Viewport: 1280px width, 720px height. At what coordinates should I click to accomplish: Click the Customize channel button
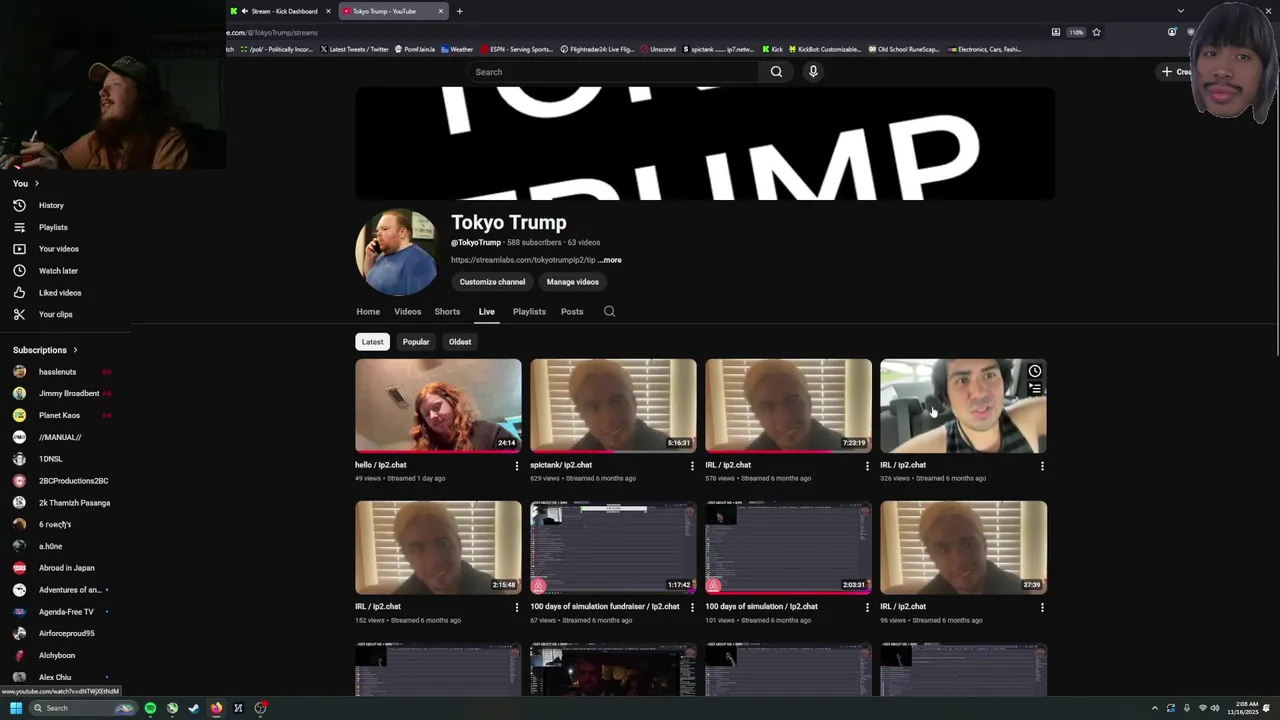tap(492, 282)
